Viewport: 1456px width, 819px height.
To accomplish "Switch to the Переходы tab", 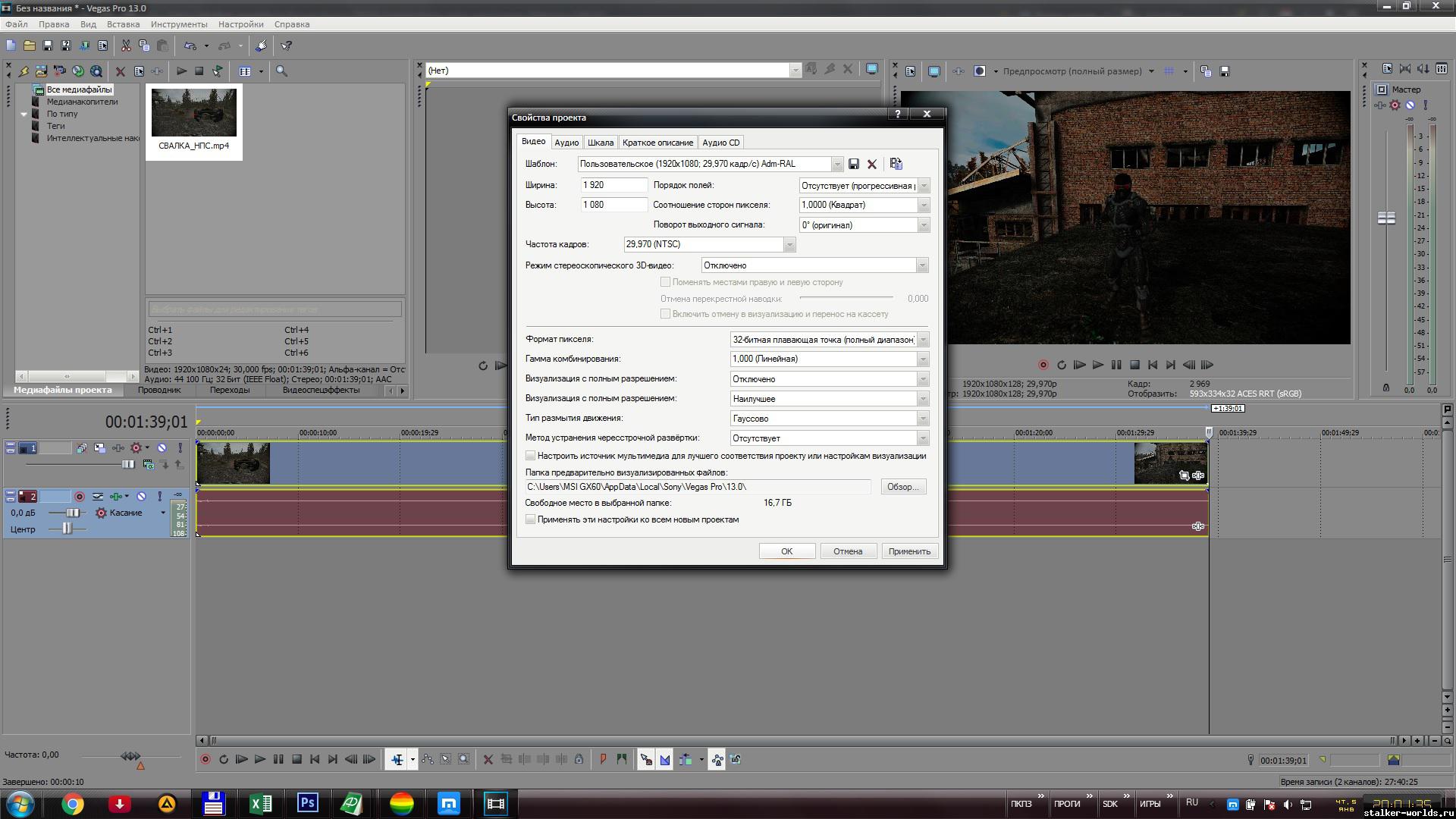I will 230,391.
